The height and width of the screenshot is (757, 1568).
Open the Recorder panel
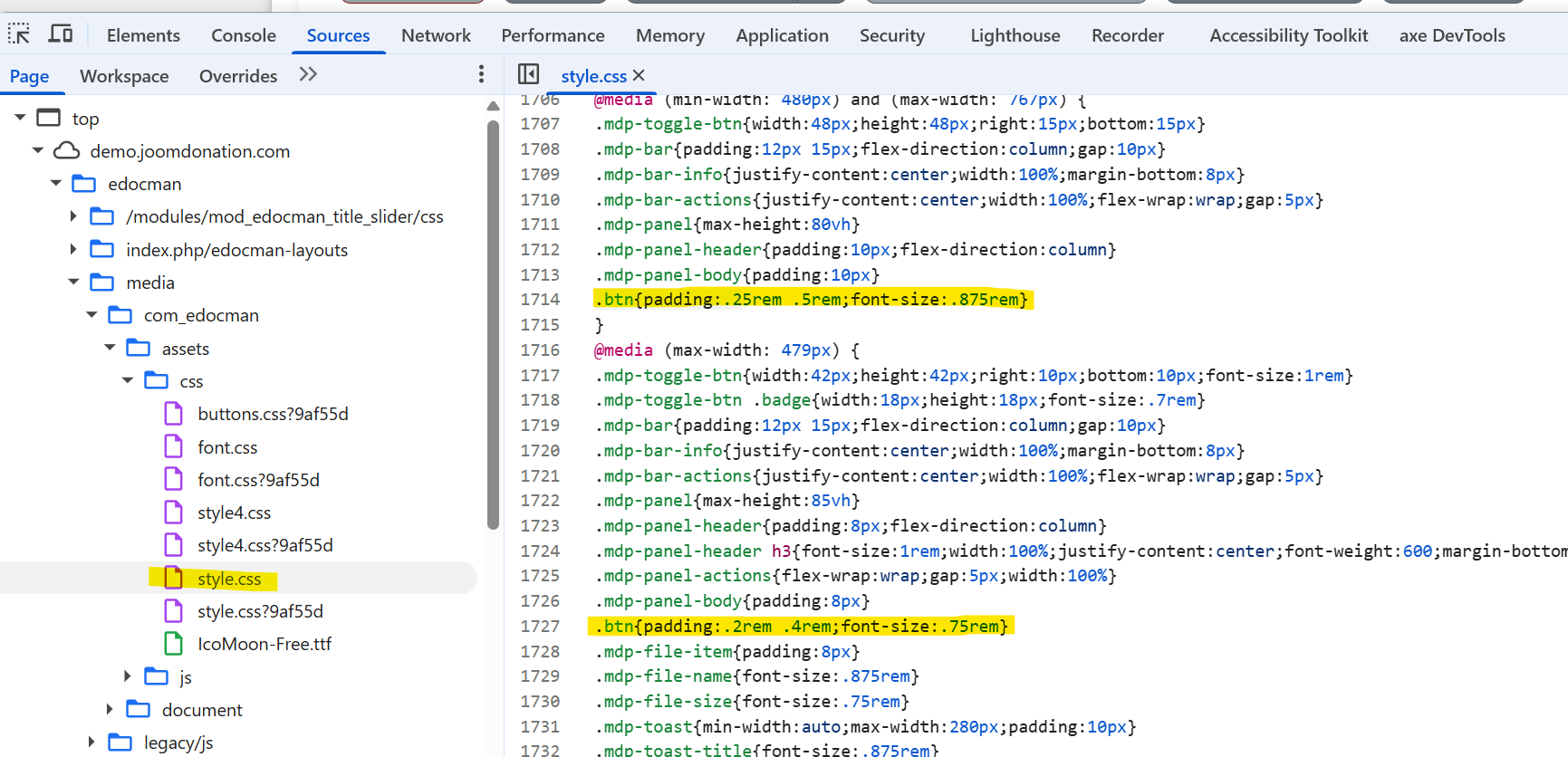1128,35
